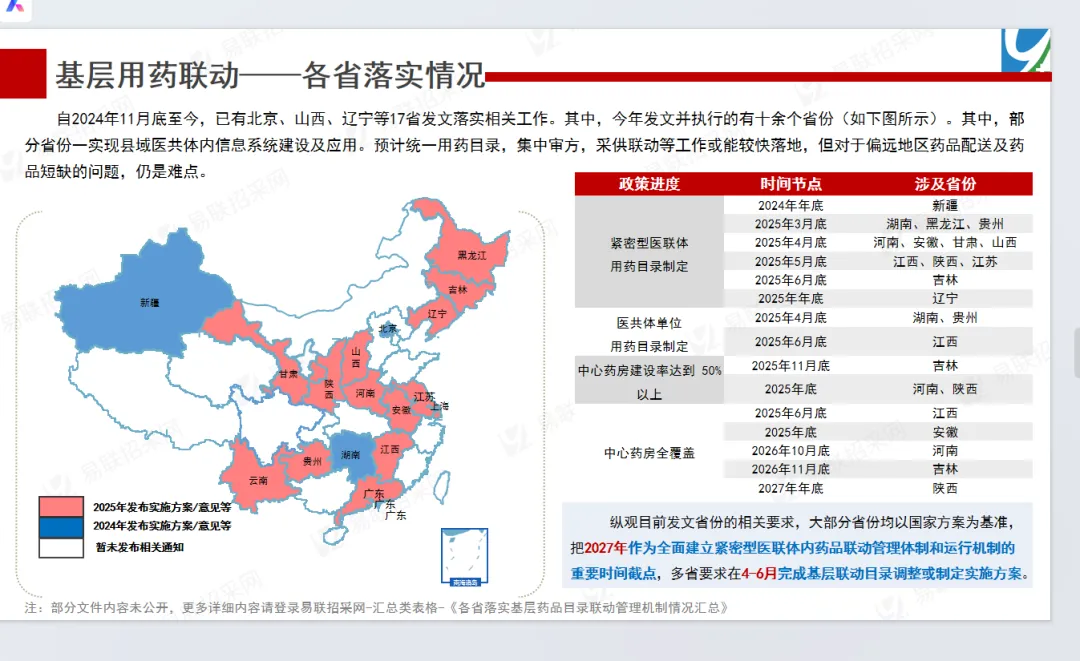This screenshot has width=1080, height=661.
Task: Open the South China Sea inset map thumbnail
Action: point(464,557)
